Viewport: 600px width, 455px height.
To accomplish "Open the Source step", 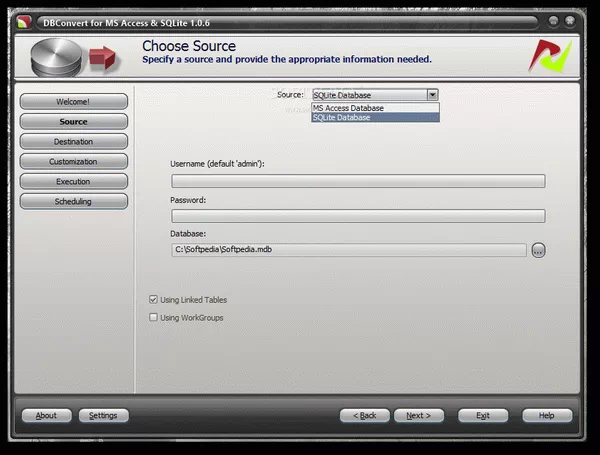I will click(73, 121).
